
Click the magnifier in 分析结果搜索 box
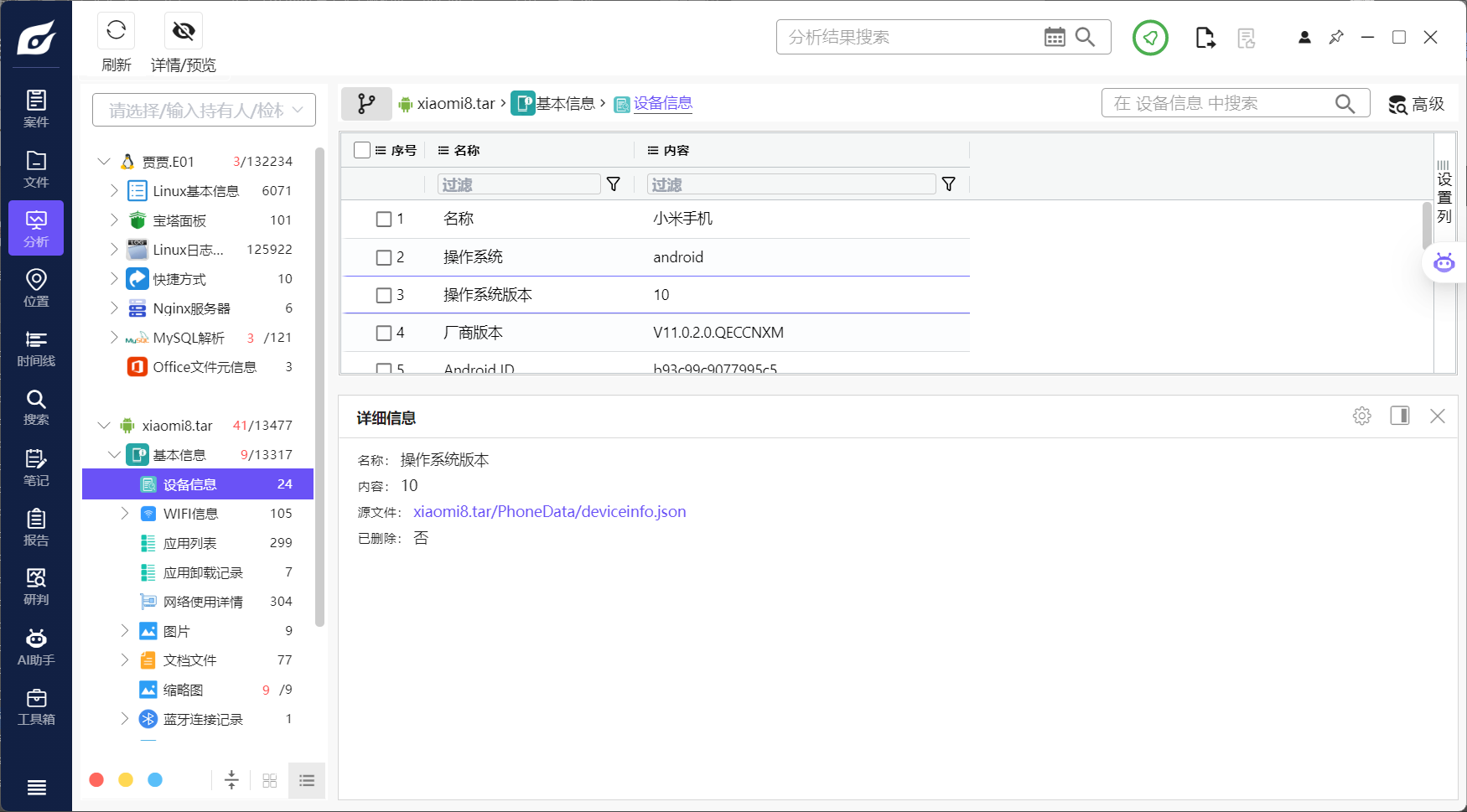(1085, 37)
